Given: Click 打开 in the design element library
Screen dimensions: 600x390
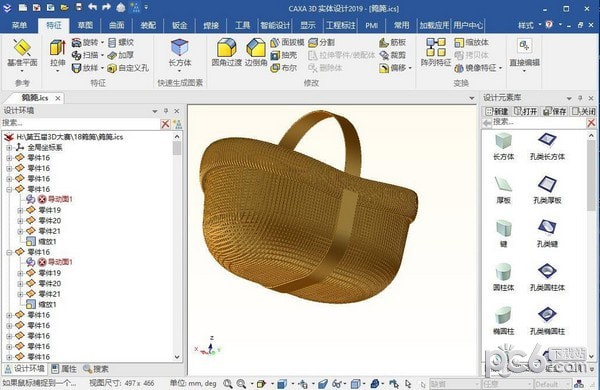Looking at the screenshot, I should point(526,111).
